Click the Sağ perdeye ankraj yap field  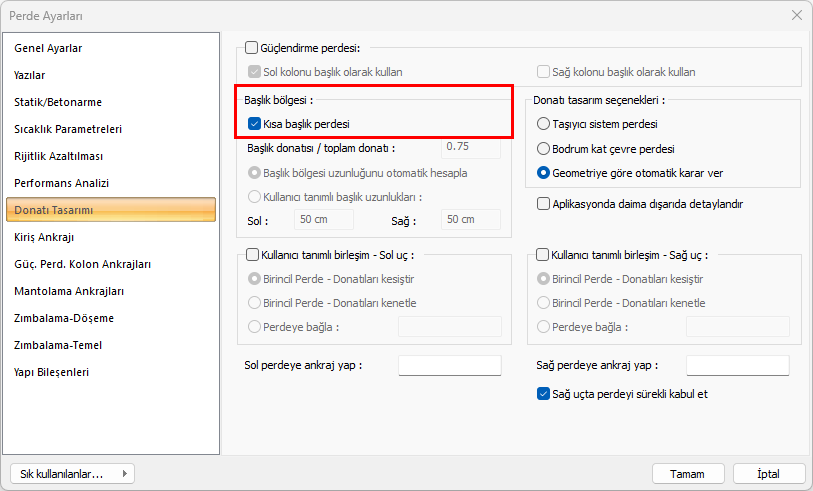click(737, 366)
